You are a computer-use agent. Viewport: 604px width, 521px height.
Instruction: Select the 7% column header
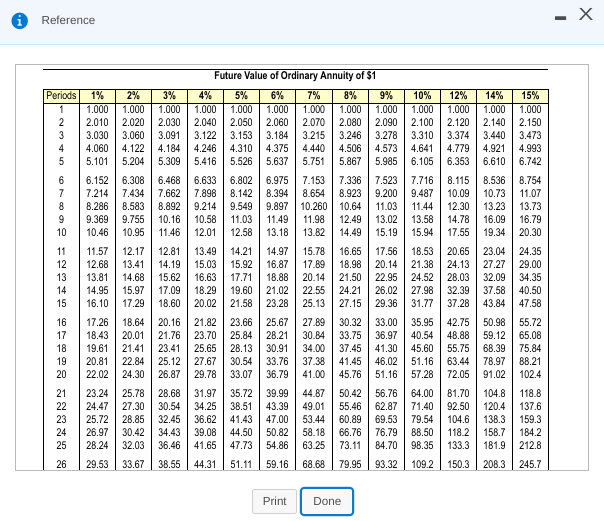(x=314, y=95)
